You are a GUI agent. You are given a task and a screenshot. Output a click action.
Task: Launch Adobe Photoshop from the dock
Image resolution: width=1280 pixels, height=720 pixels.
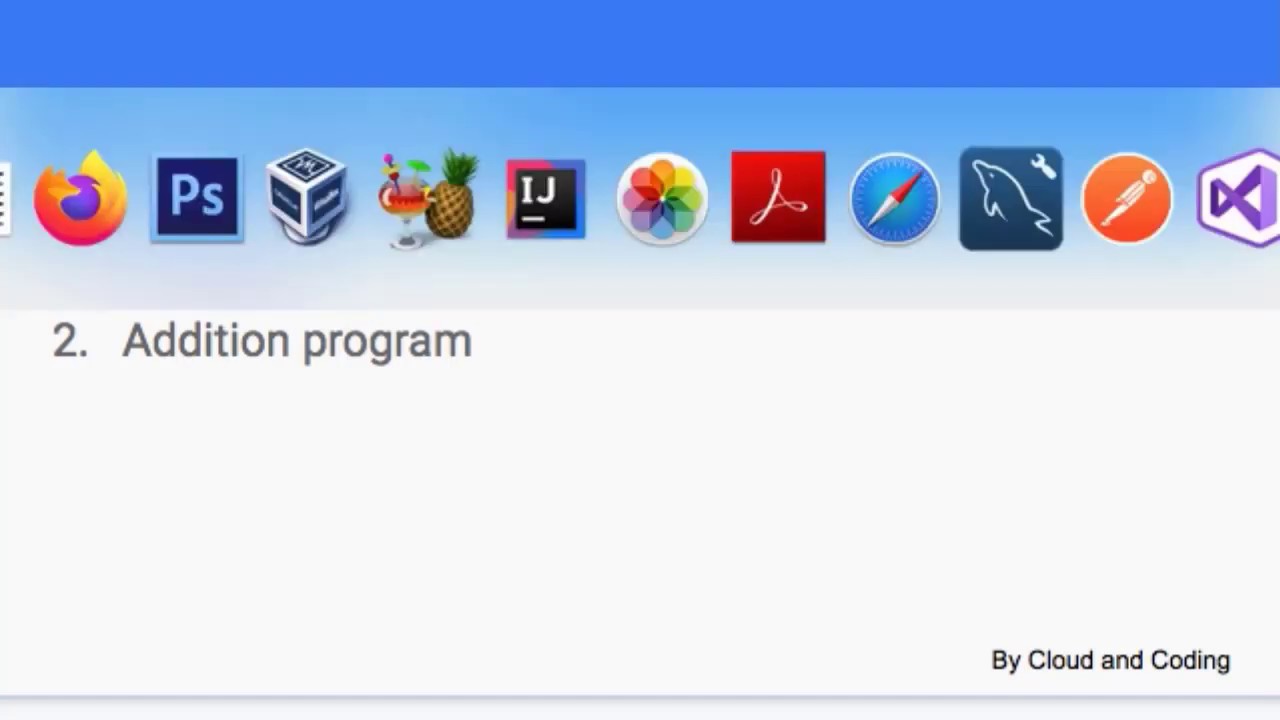[197, 198]
